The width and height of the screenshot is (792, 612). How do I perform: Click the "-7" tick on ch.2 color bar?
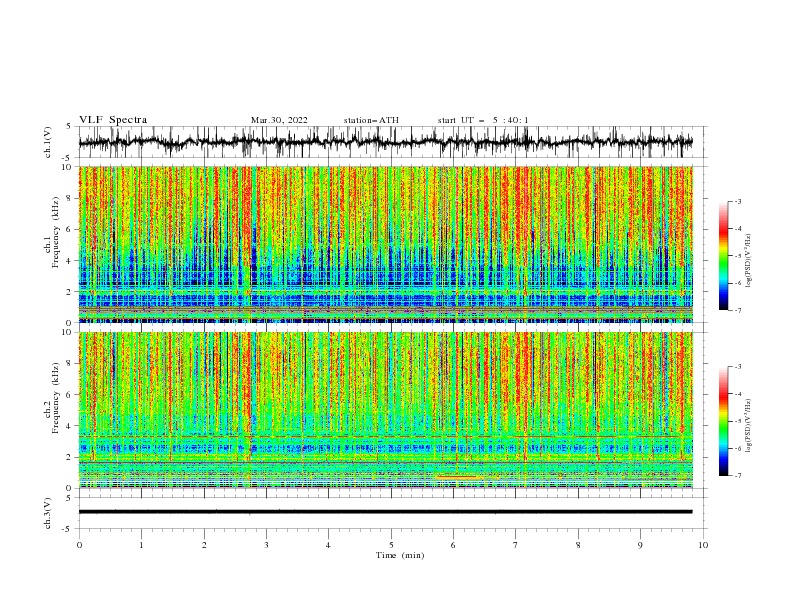[x=738, y=475]
